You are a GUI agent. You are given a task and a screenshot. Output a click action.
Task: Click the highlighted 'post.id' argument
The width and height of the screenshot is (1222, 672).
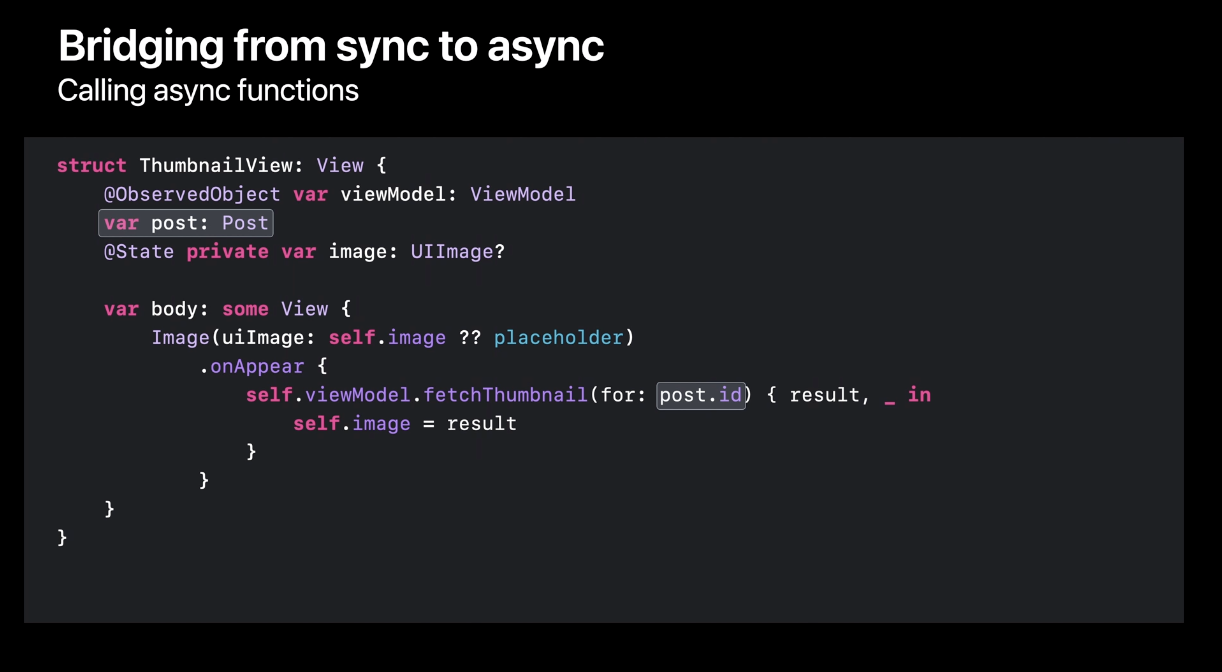coord(701,396)
